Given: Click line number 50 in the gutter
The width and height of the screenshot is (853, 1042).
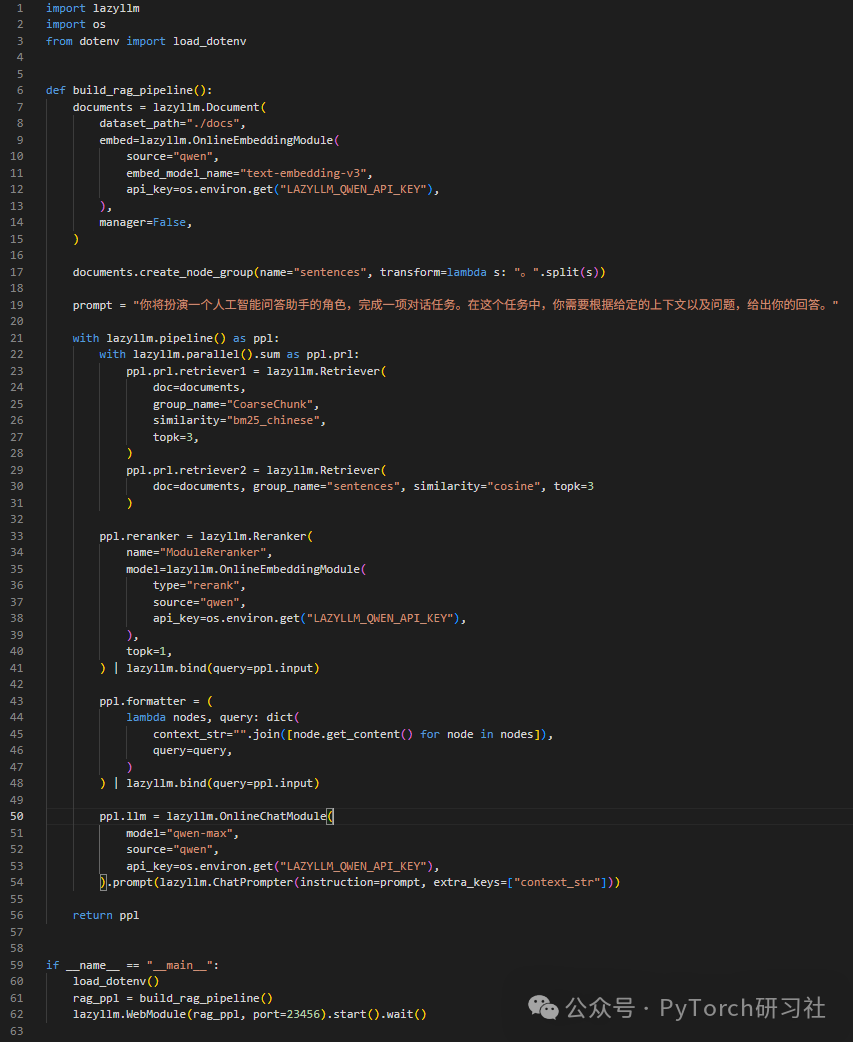Looking at the screenshot, I should [17, 816].
